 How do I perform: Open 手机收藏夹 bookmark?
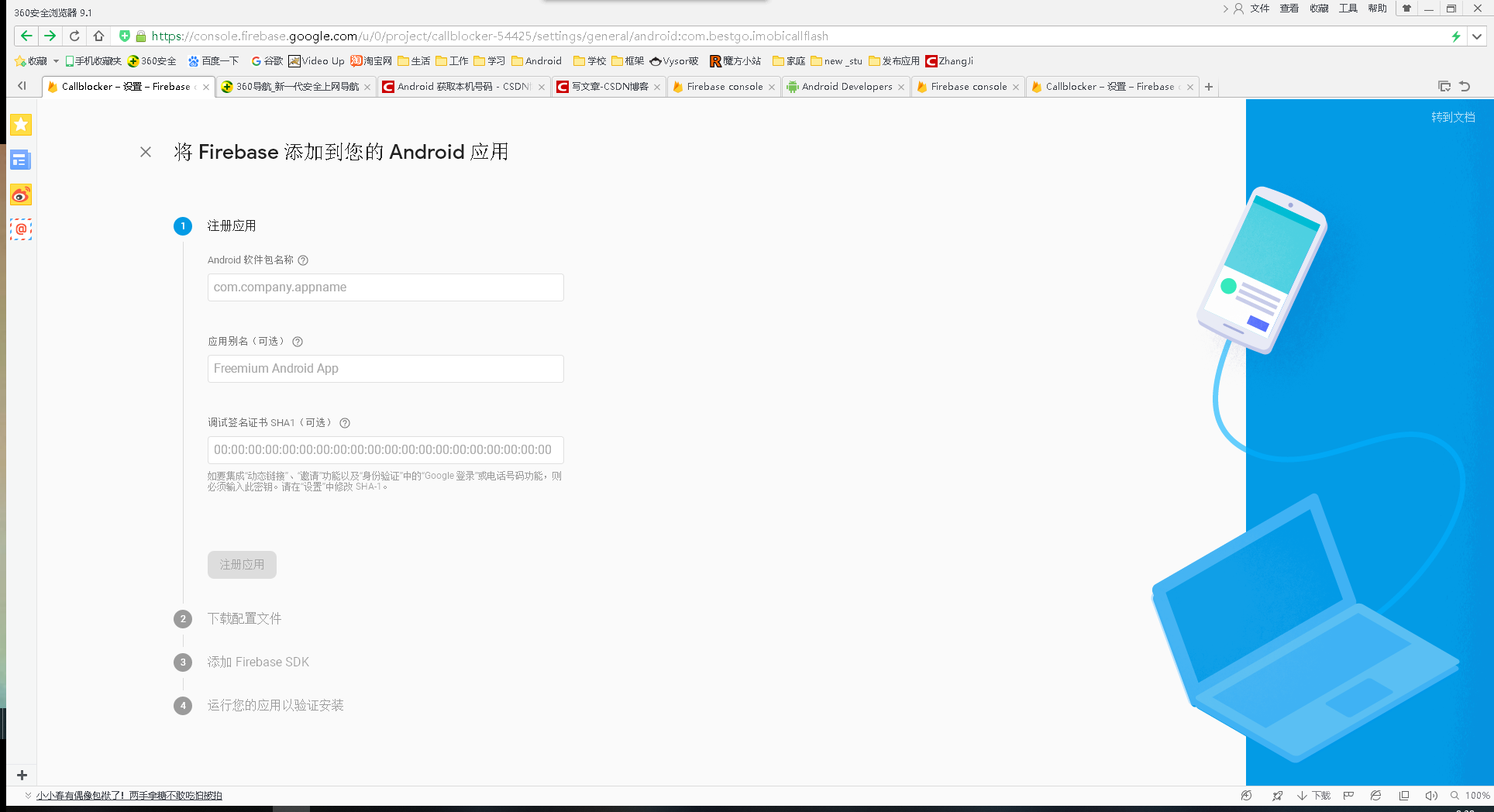click(94, 61)
